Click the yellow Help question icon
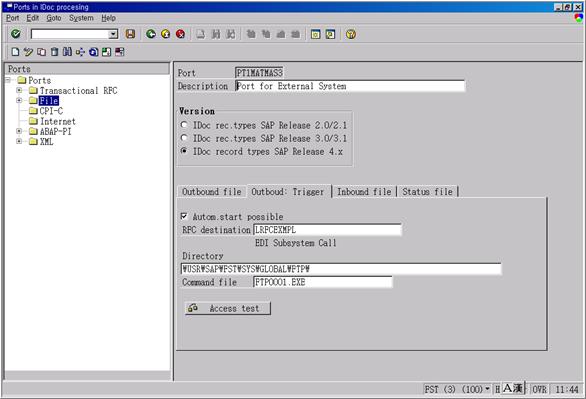Screen dimensions: 586x399 [351, 34]
